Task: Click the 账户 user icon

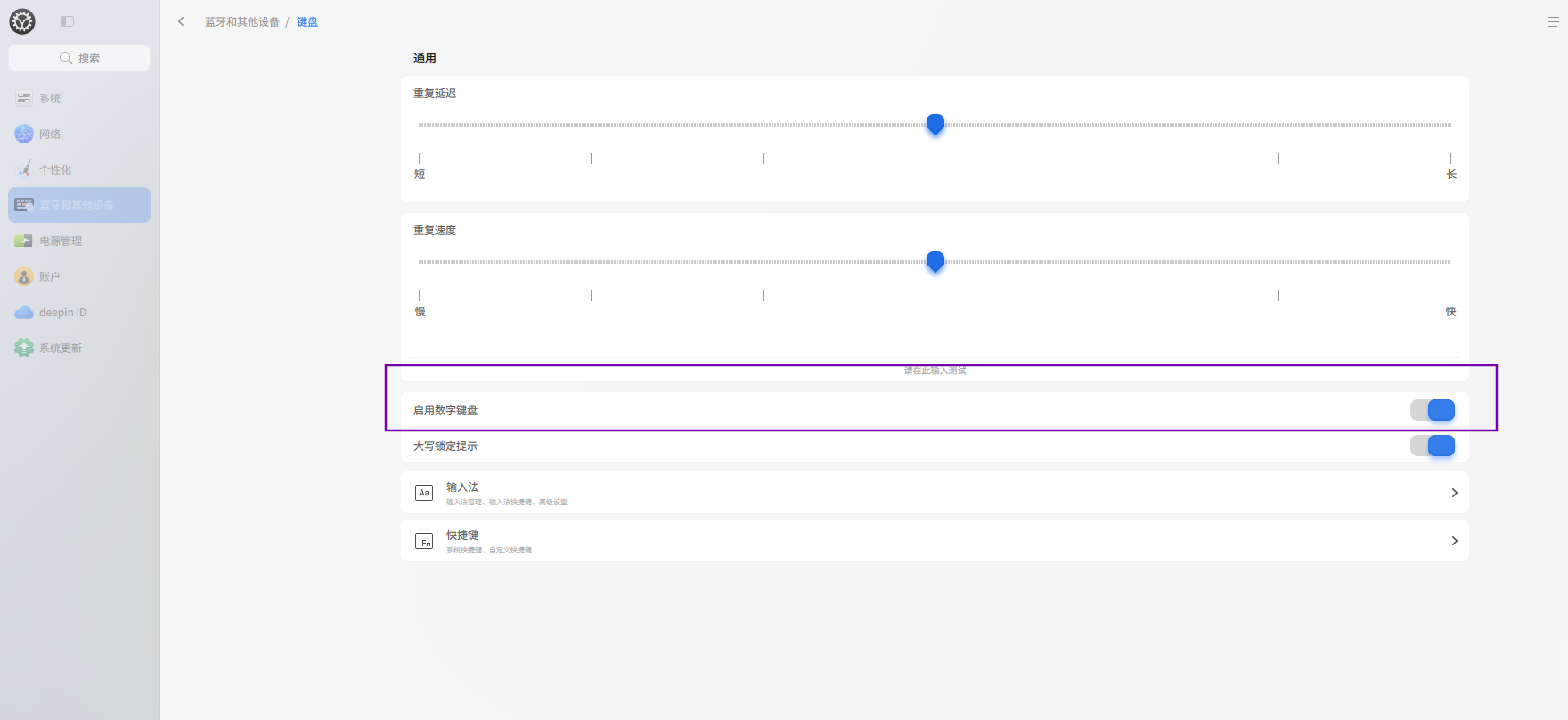Action: coord(24,276)
